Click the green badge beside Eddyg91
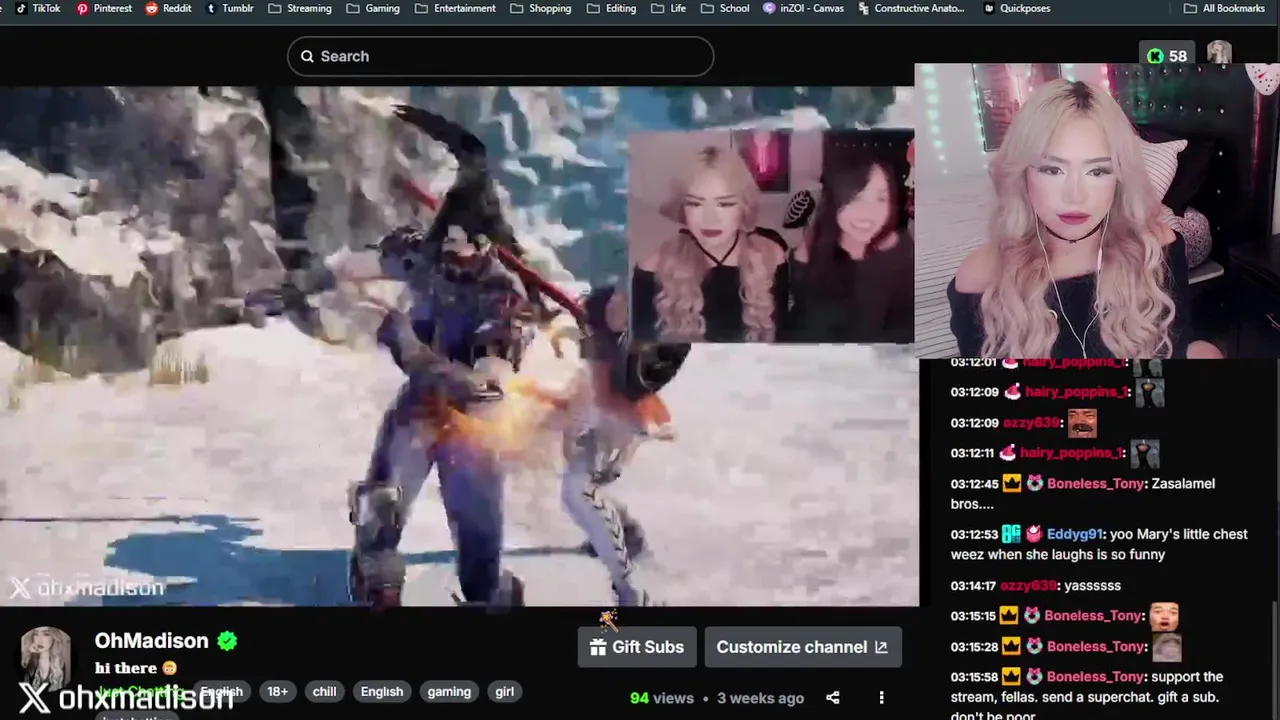Screen dimensions: 1280x720 pyautogui.click(x=1012, y=534)
